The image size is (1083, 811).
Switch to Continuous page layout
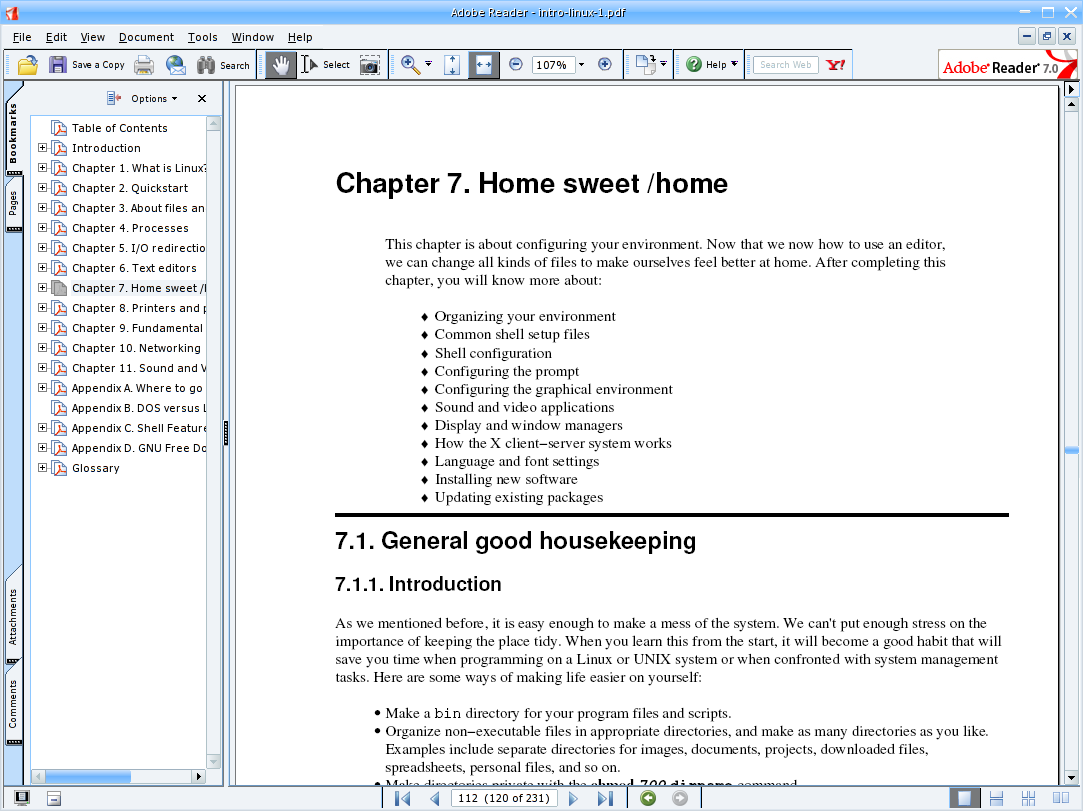pyautogui.click(x=996, y=799)
